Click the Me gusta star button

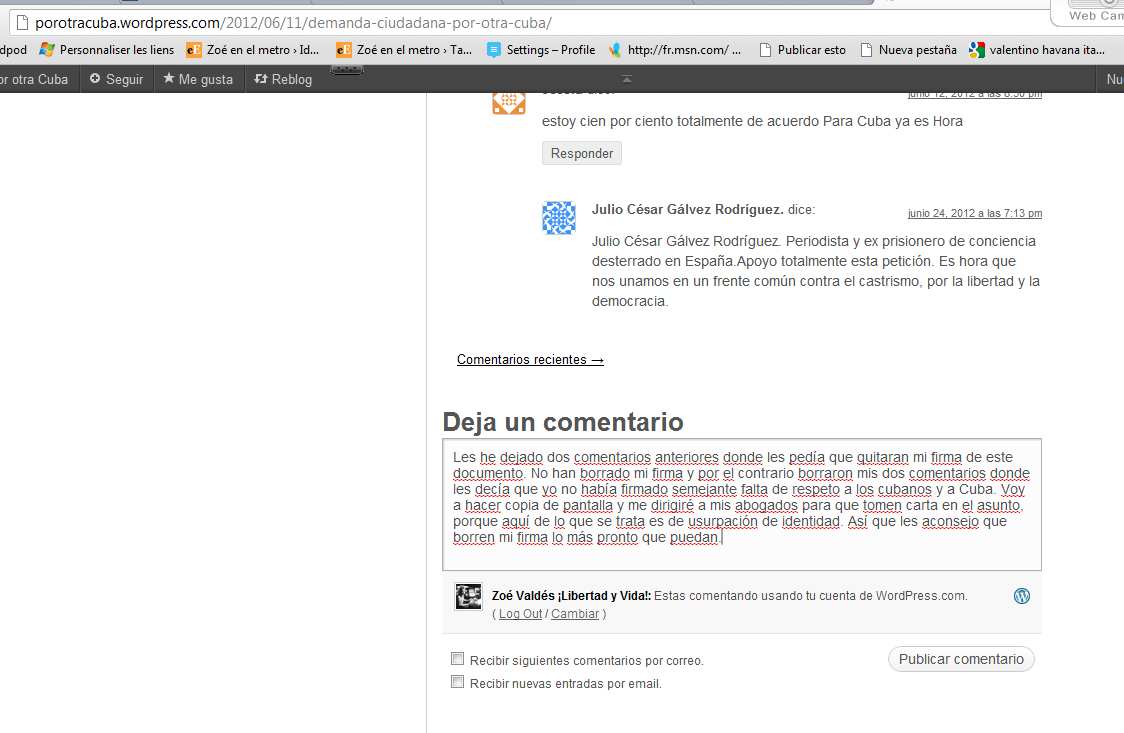198,79
